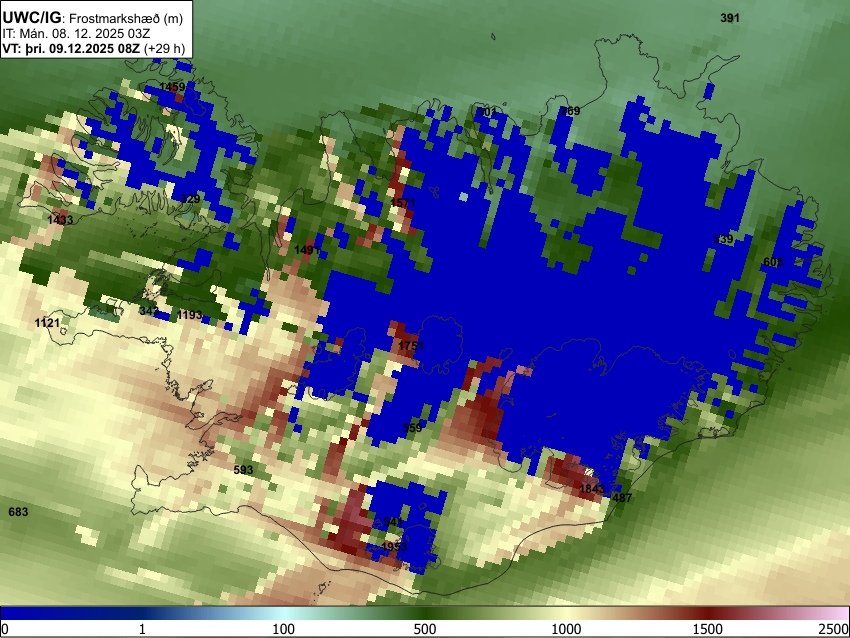Screen dimensions: 850x638
Task: Click the 500 tick label on the legend
Action: [424, 629]
